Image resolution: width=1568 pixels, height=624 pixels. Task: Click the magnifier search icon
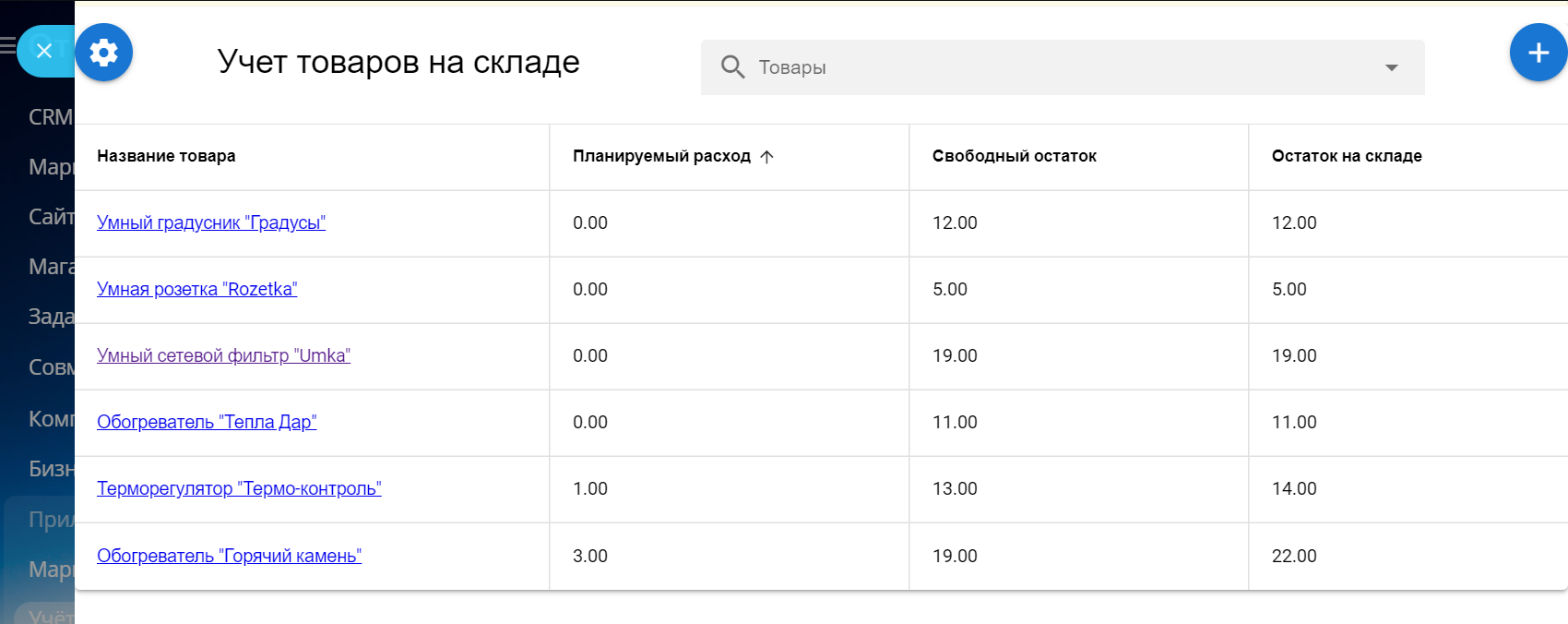tap(732, 67)
